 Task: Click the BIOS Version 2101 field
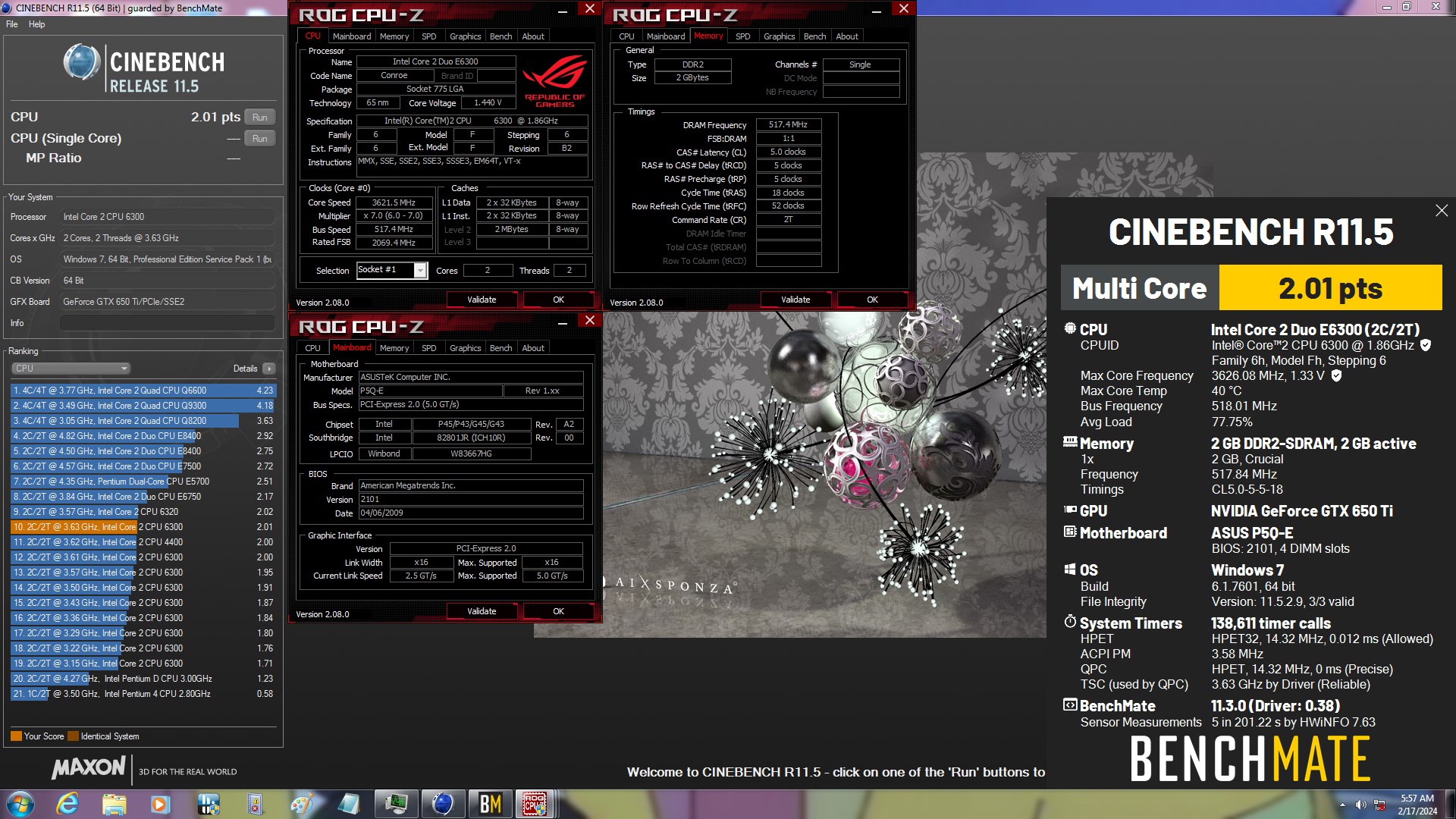[470, 499]
